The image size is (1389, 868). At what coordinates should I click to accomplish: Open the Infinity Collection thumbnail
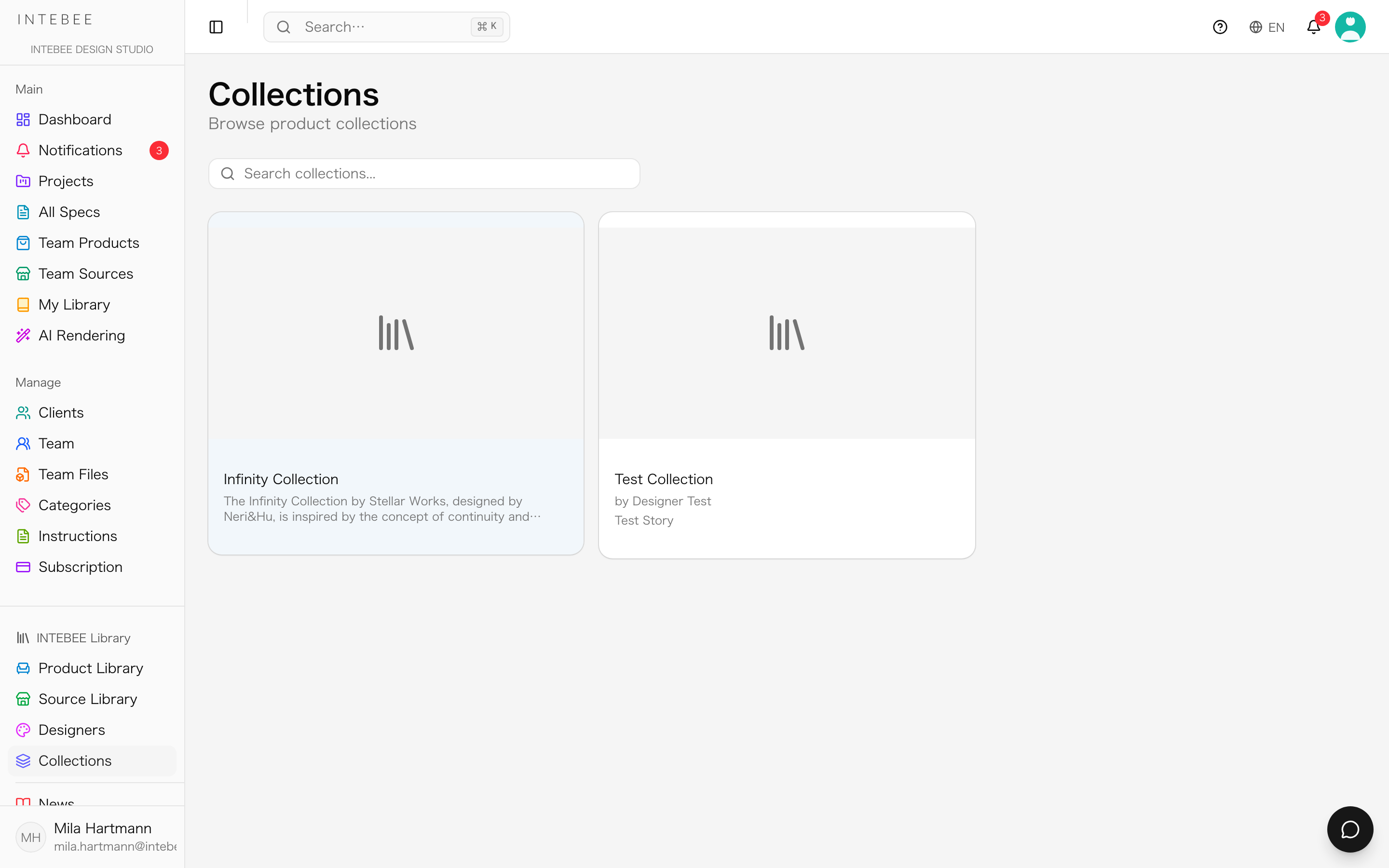tap(396, 333)
